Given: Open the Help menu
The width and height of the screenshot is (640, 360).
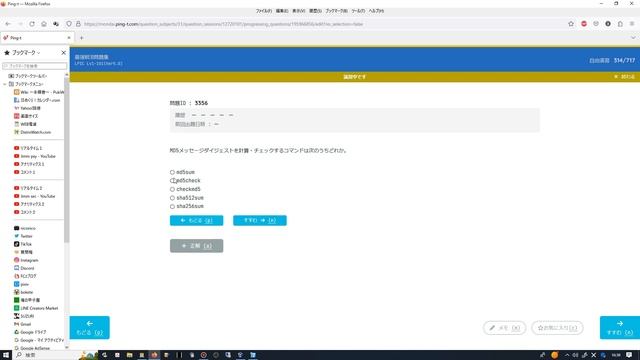Looking at the screenshot, I should point(376,11).
